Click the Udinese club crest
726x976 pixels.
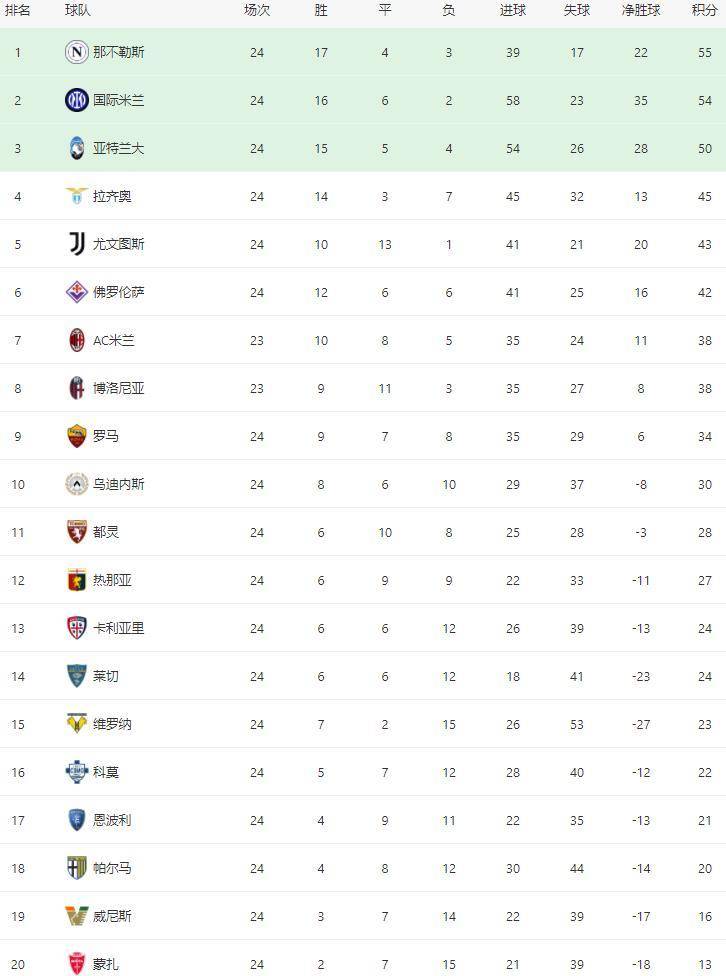77,484
